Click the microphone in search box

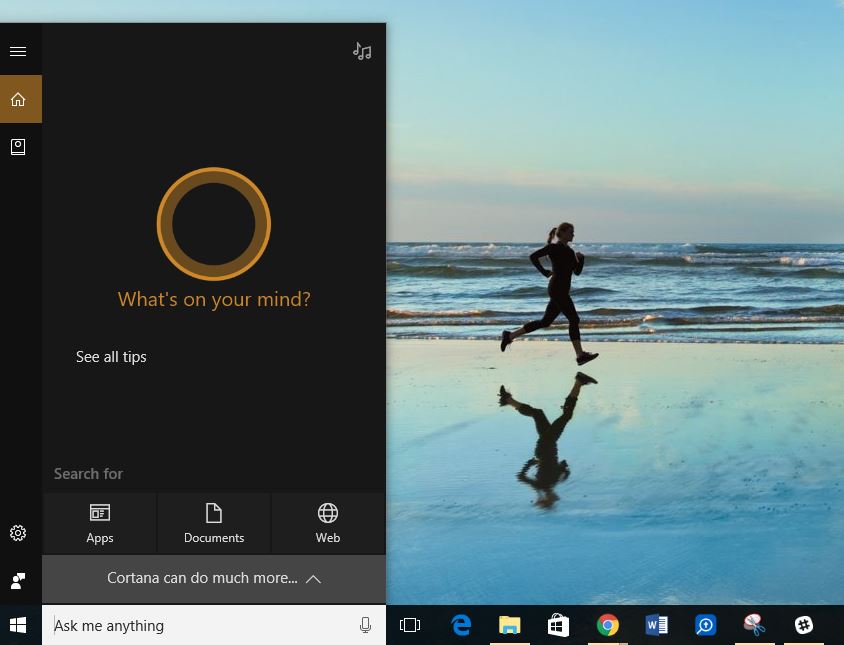click(365, 625)
